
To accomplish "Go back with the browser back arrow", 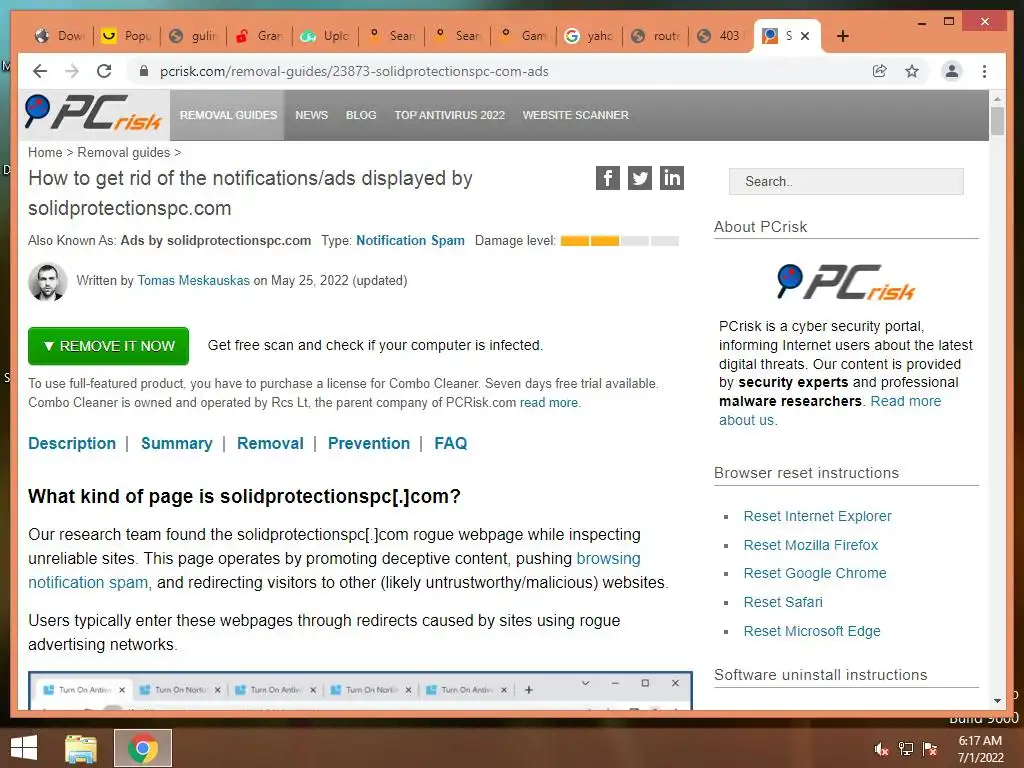I will [40, 71].
